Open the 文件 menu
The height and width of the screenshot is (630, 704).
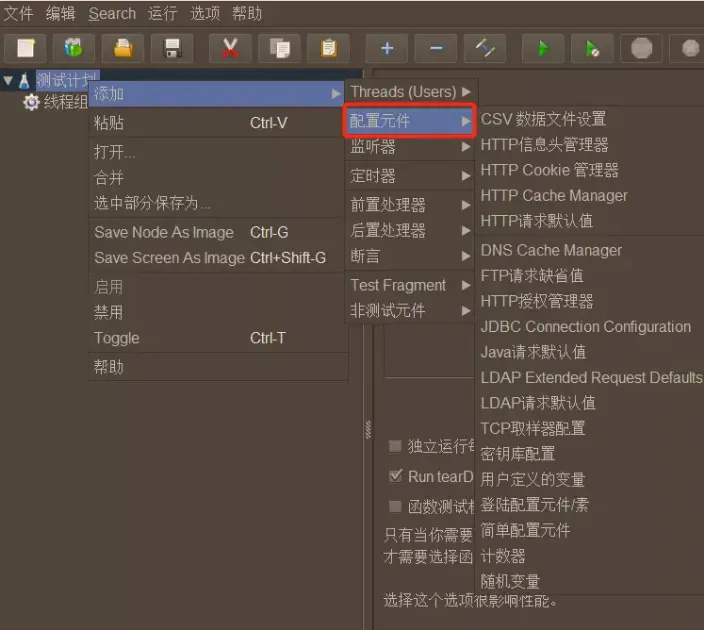point(18,13)
